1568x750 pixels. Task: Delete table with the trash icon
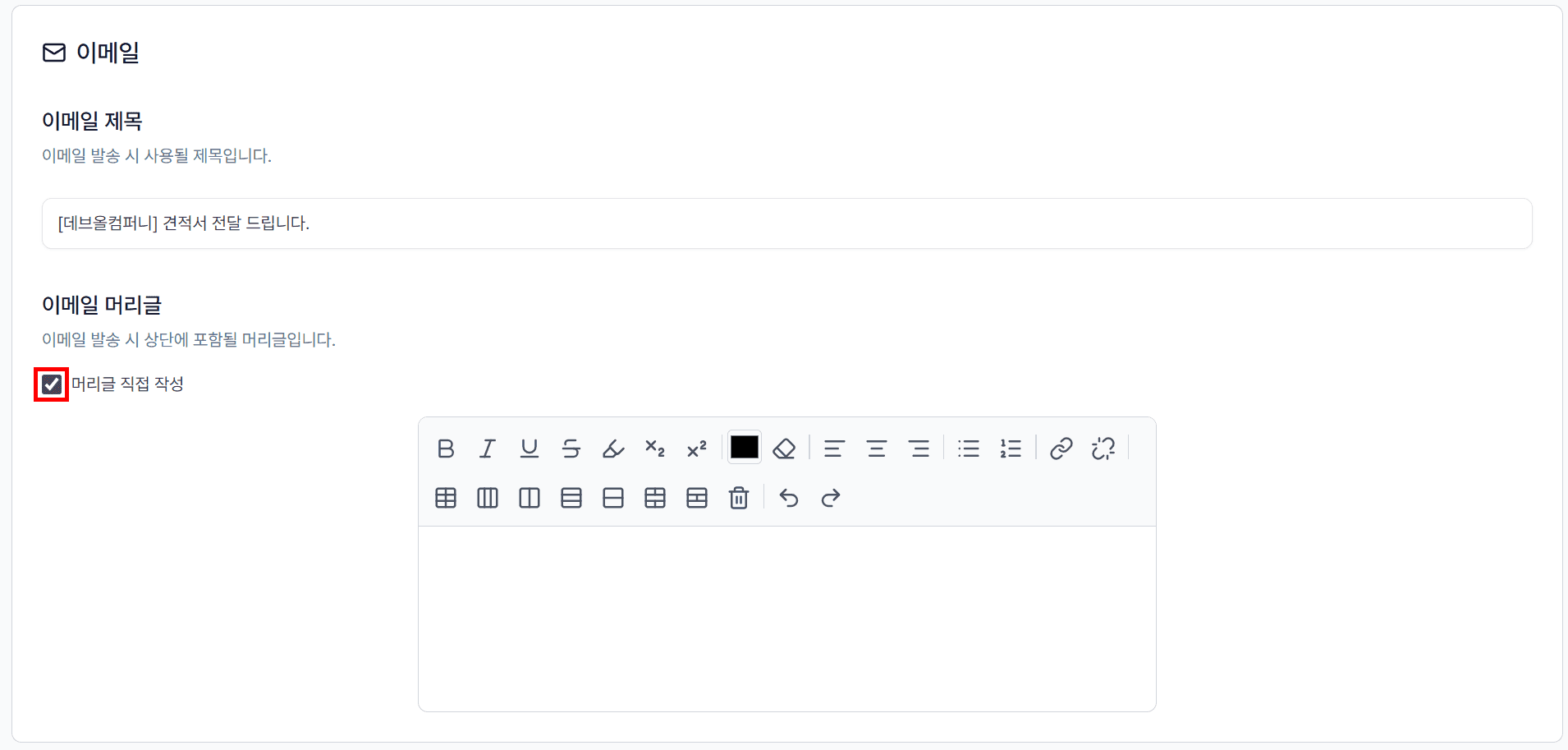coord(739,498)
